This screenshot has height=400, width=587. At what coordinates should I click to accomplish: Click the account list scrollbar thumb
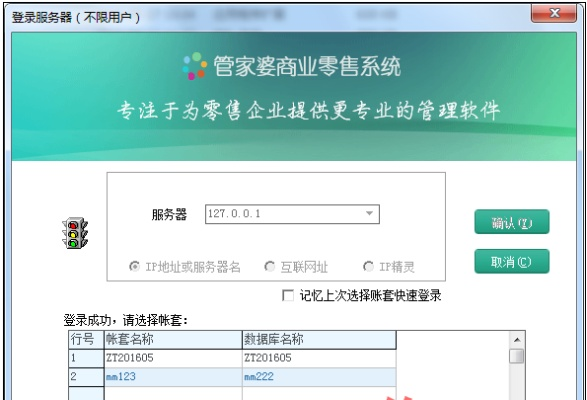pyautogui.click(x=517, y=356)
